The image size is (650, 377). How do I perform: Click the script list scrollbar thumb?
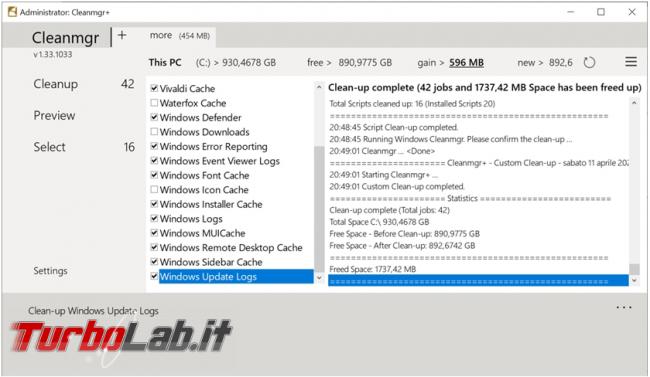319,208
